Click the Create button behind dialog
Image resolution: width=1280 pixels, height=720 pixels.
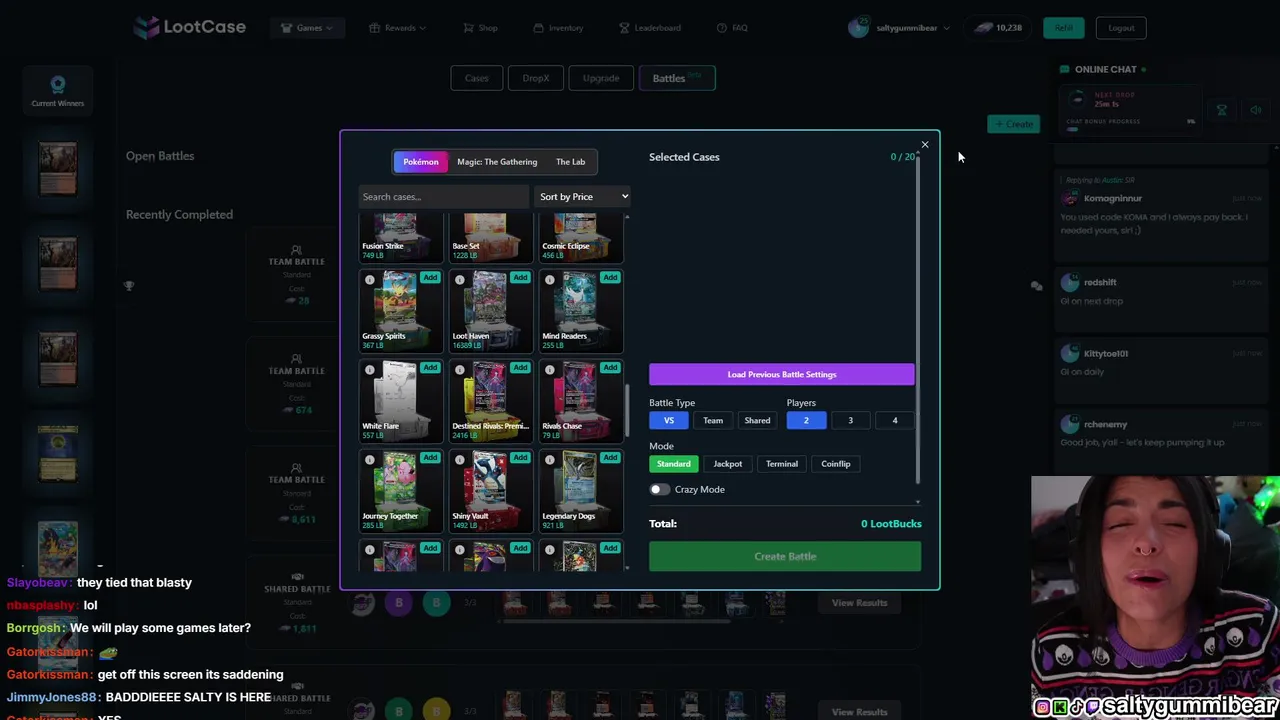[1014, 124]
